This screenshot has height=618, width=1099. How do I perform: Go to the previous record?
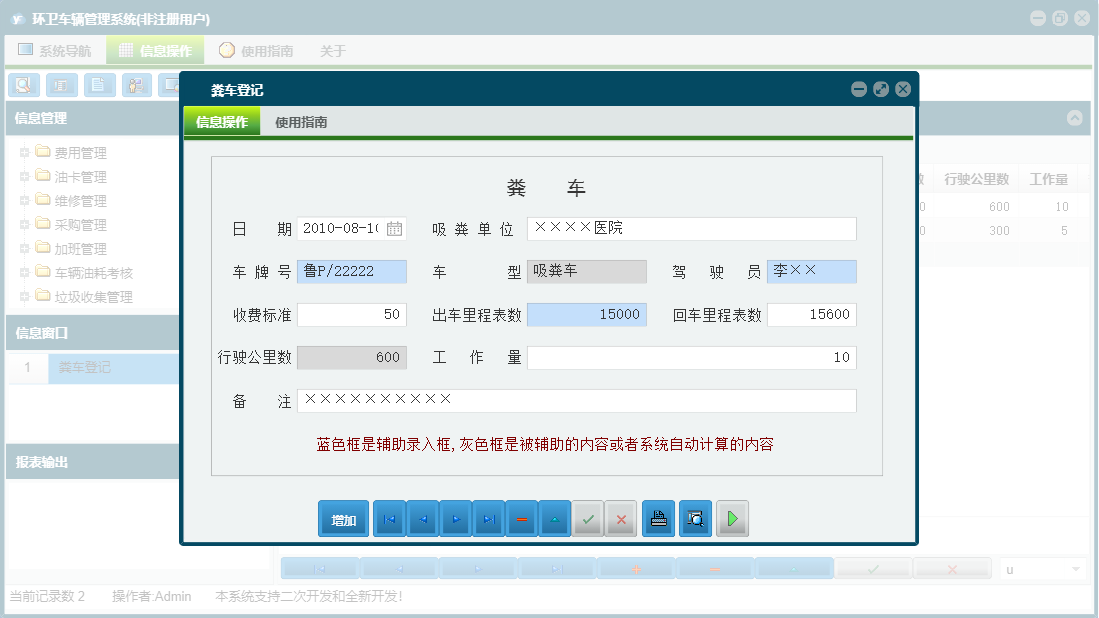pyautogui.click(x=422, y=518)
